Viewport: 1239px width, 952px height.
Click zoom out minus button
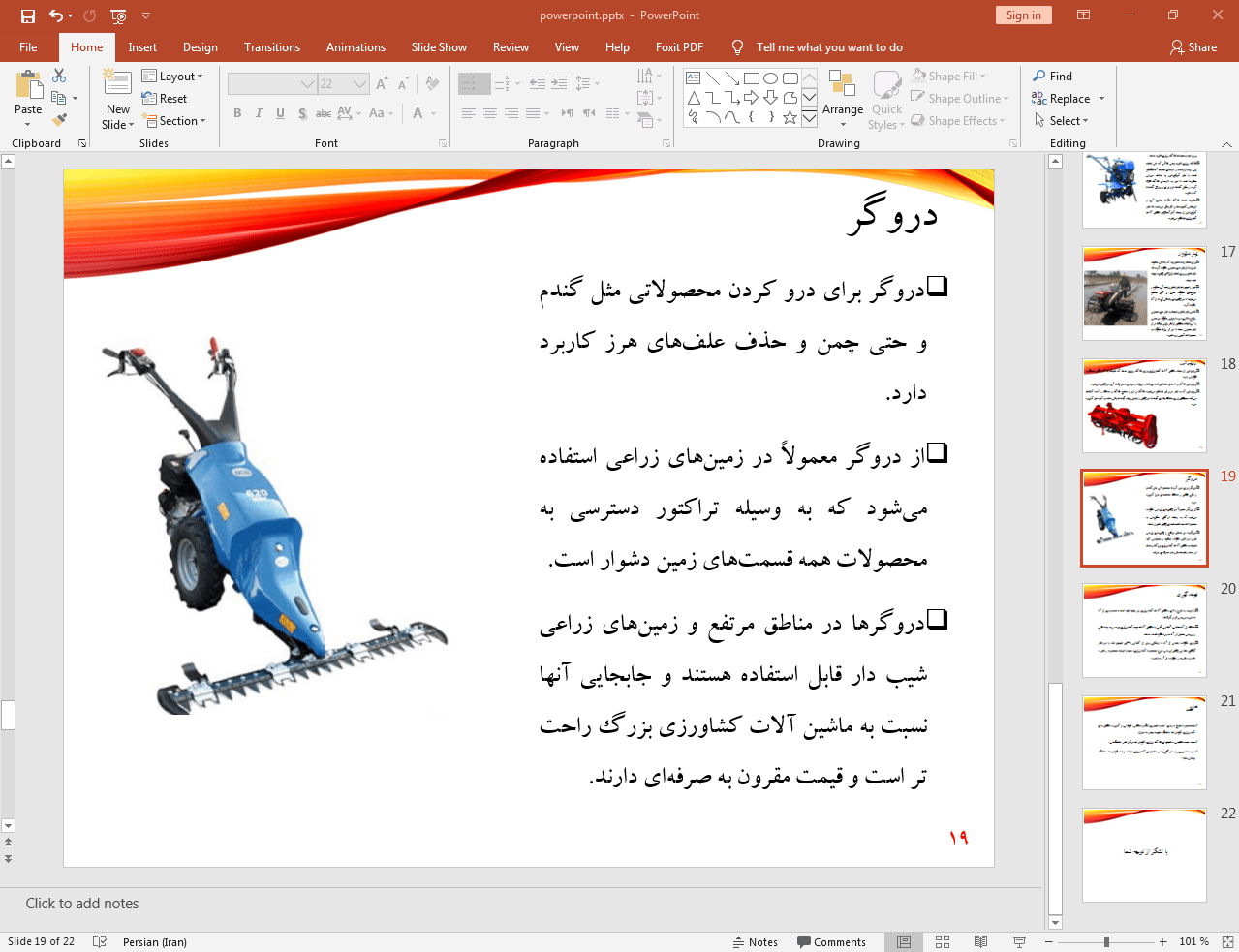[x=1048, y=942]
